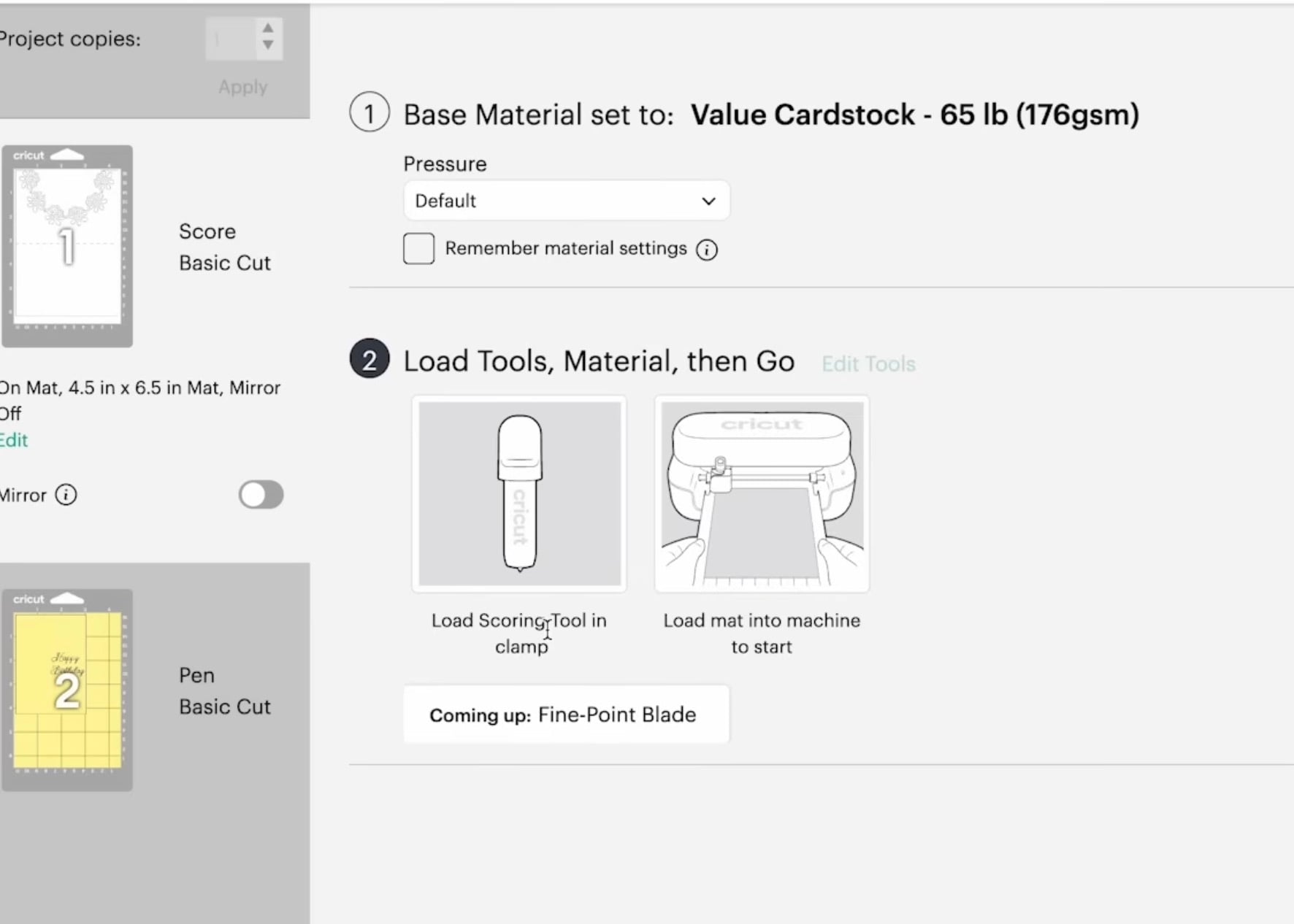The height and width of the screenshot is (924, 1294).
Task: Click the Apply button
Action: coord(243,87)
